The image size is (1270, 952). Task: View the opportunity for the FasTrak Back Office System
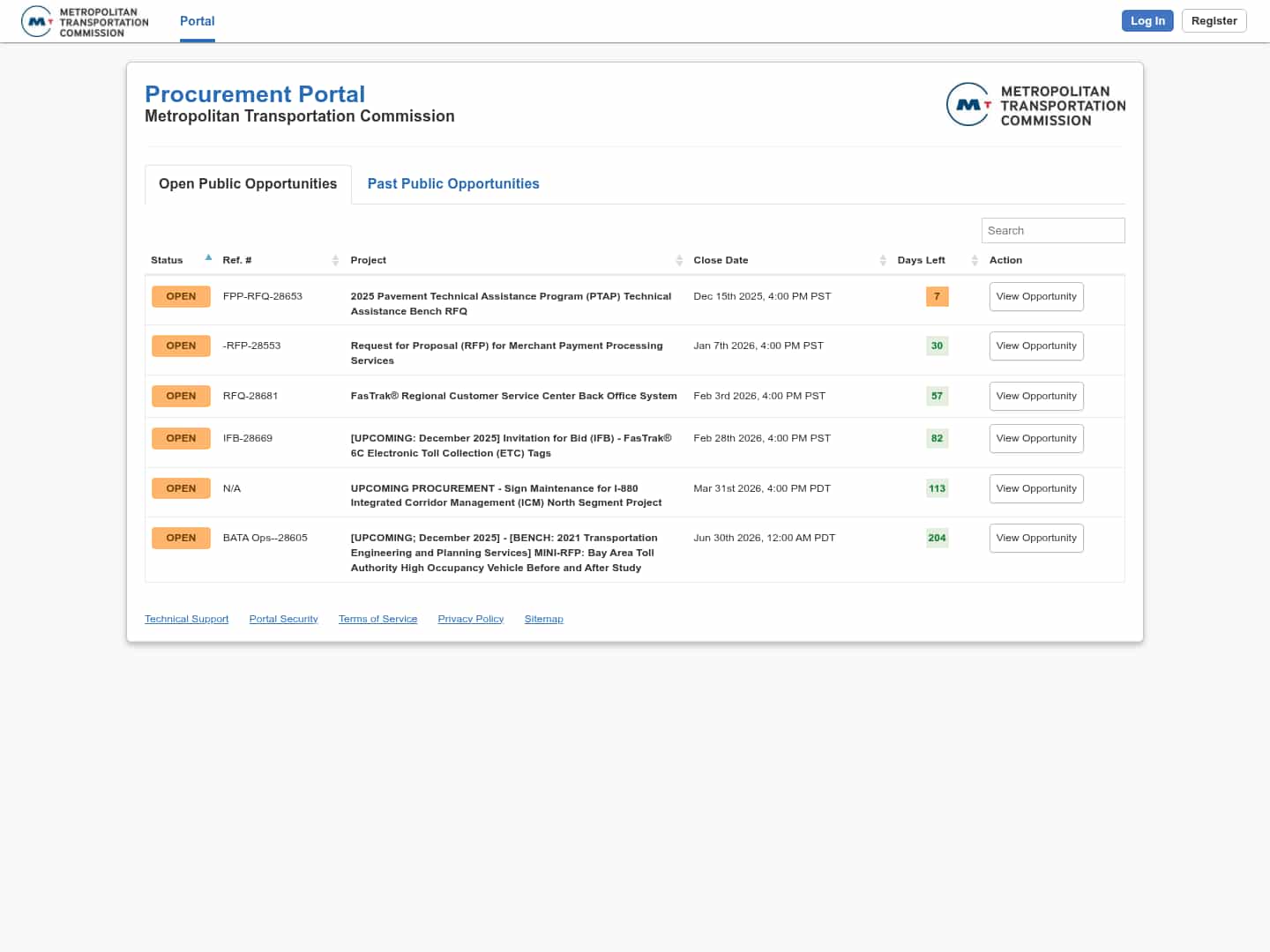(1035, 397)
